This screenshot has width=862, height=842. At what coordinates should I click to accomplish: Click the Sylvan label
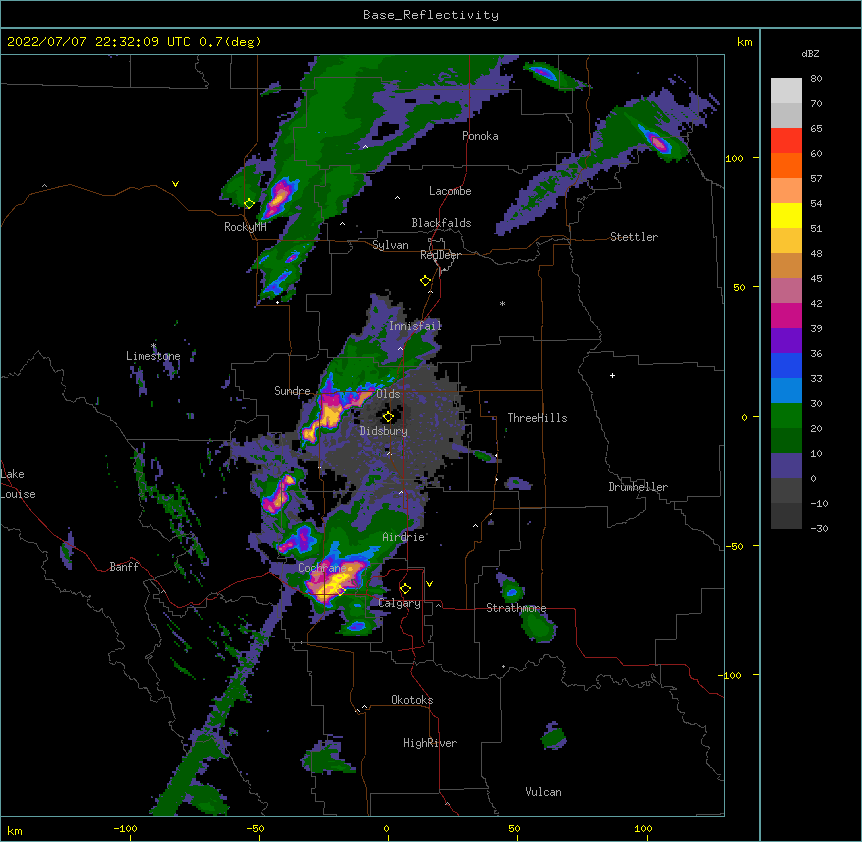[x=390, y=245]
